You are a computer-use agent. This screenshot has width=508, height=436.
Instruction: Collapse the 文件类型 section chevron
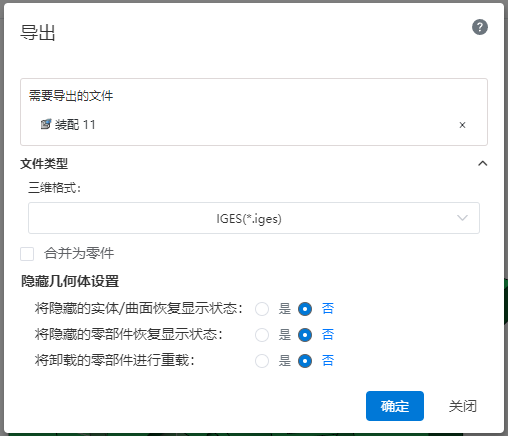(483, 163)
